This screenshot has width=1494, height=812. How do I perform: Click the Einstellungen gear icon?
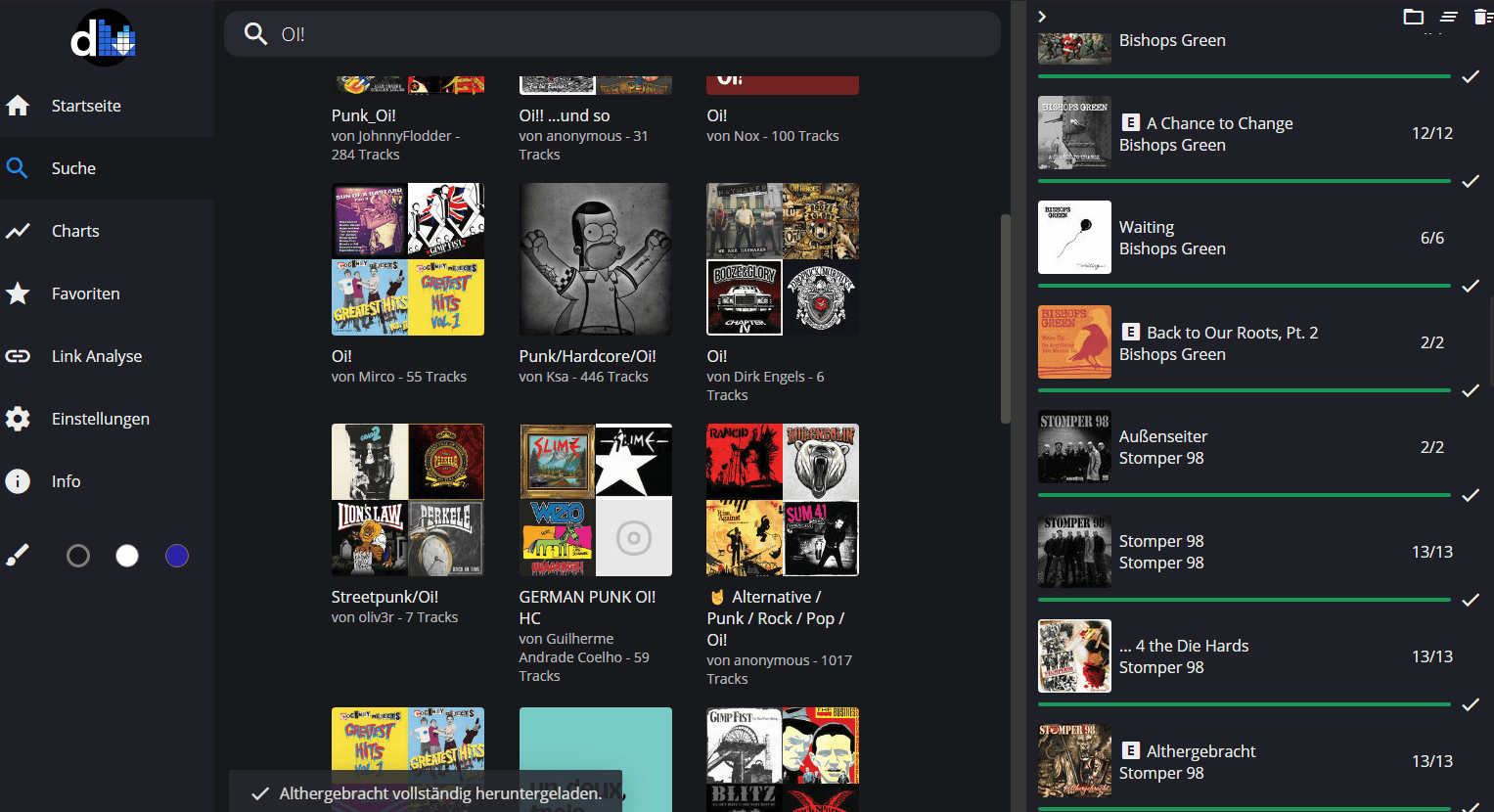(x=18, y=419)
